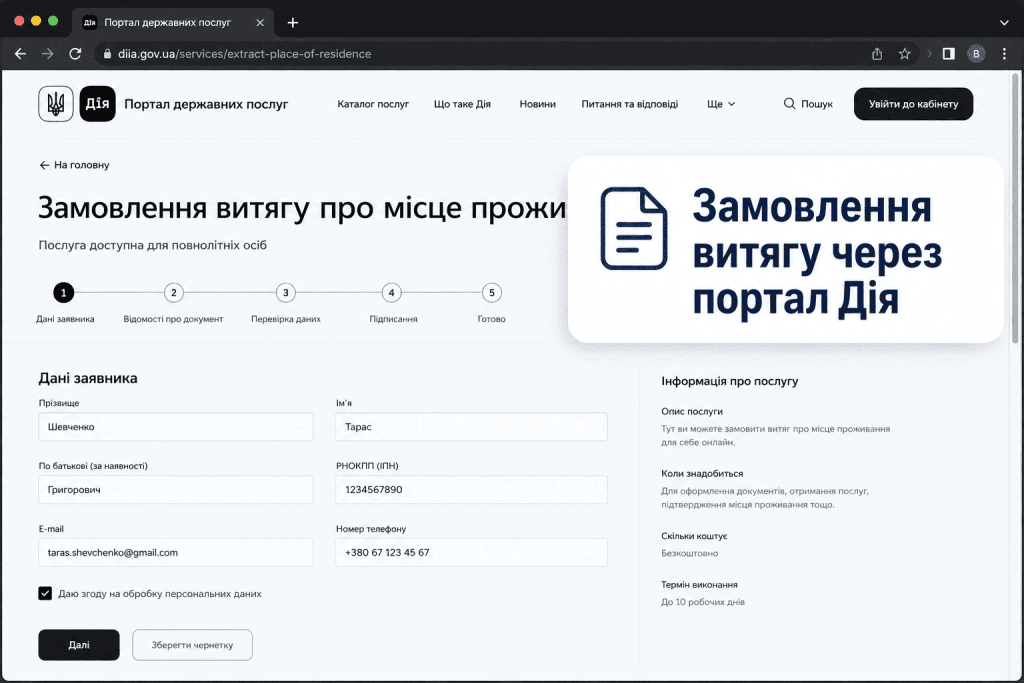Click the Опис послуги heading

point(692,411)
